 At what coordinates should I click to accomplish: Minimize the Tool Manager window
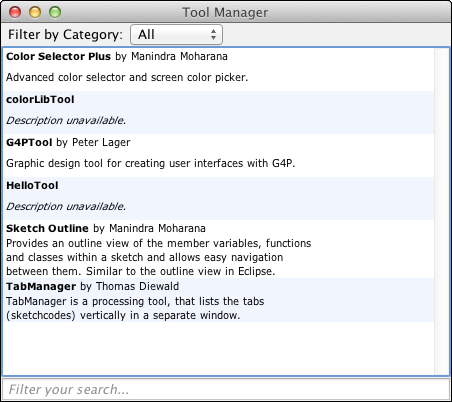point(35,12)
